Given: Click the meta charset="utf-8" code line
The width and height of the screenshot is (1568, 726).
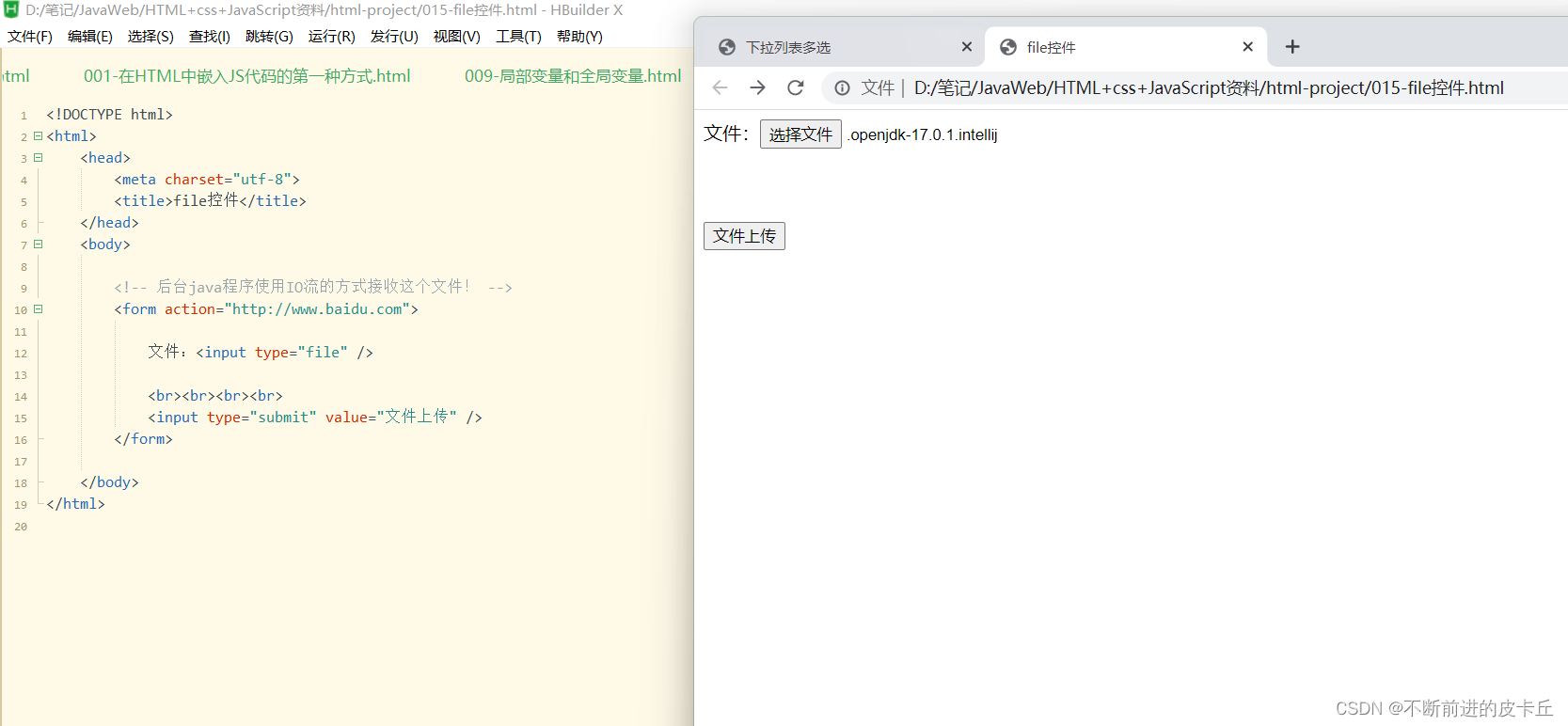Looking at the screenshot, I should click(207, 180).
